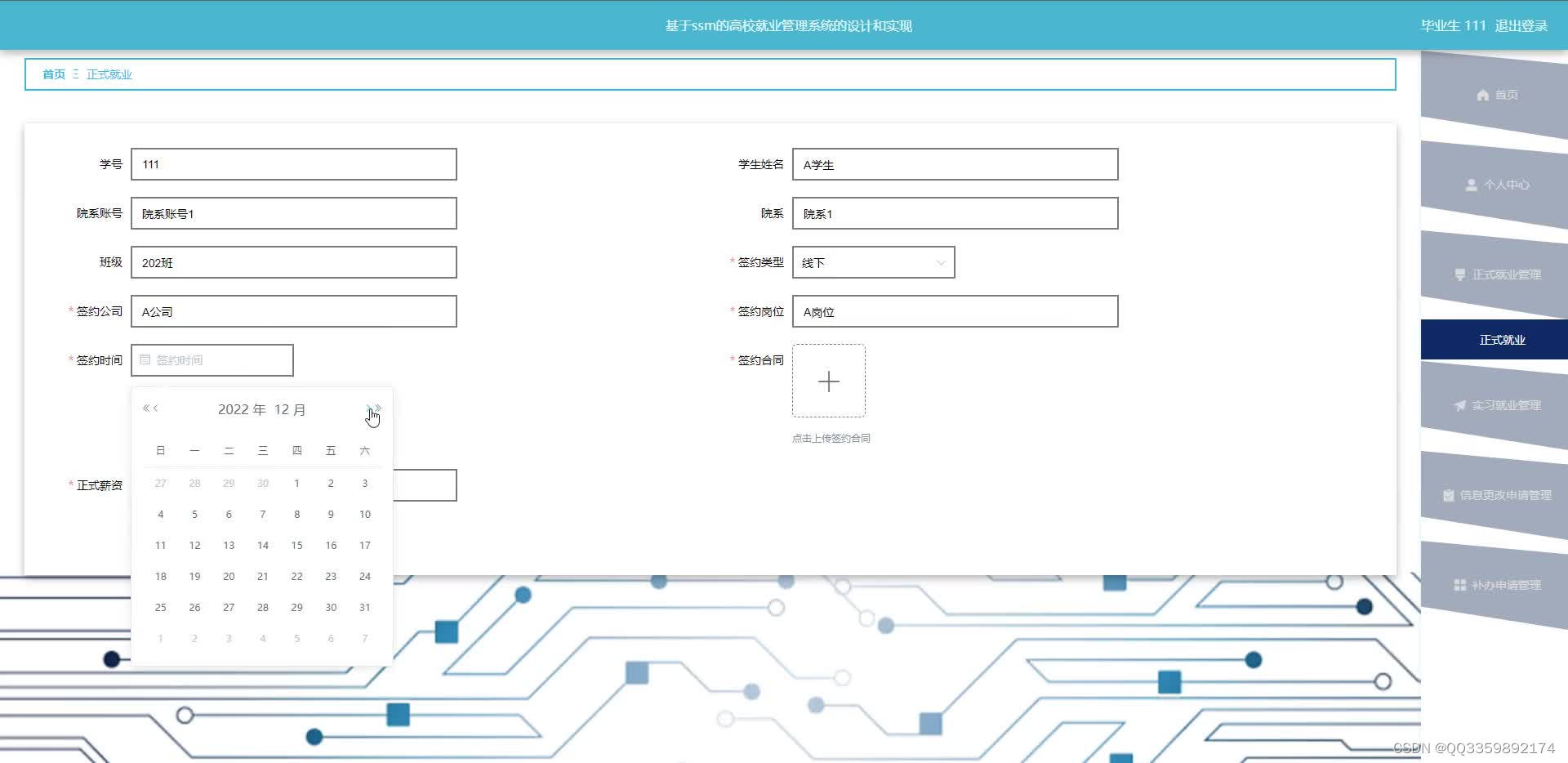This screenshot has width=1568, height=763.
Task: Click 退出登录 to log out
Action: 1521,25
